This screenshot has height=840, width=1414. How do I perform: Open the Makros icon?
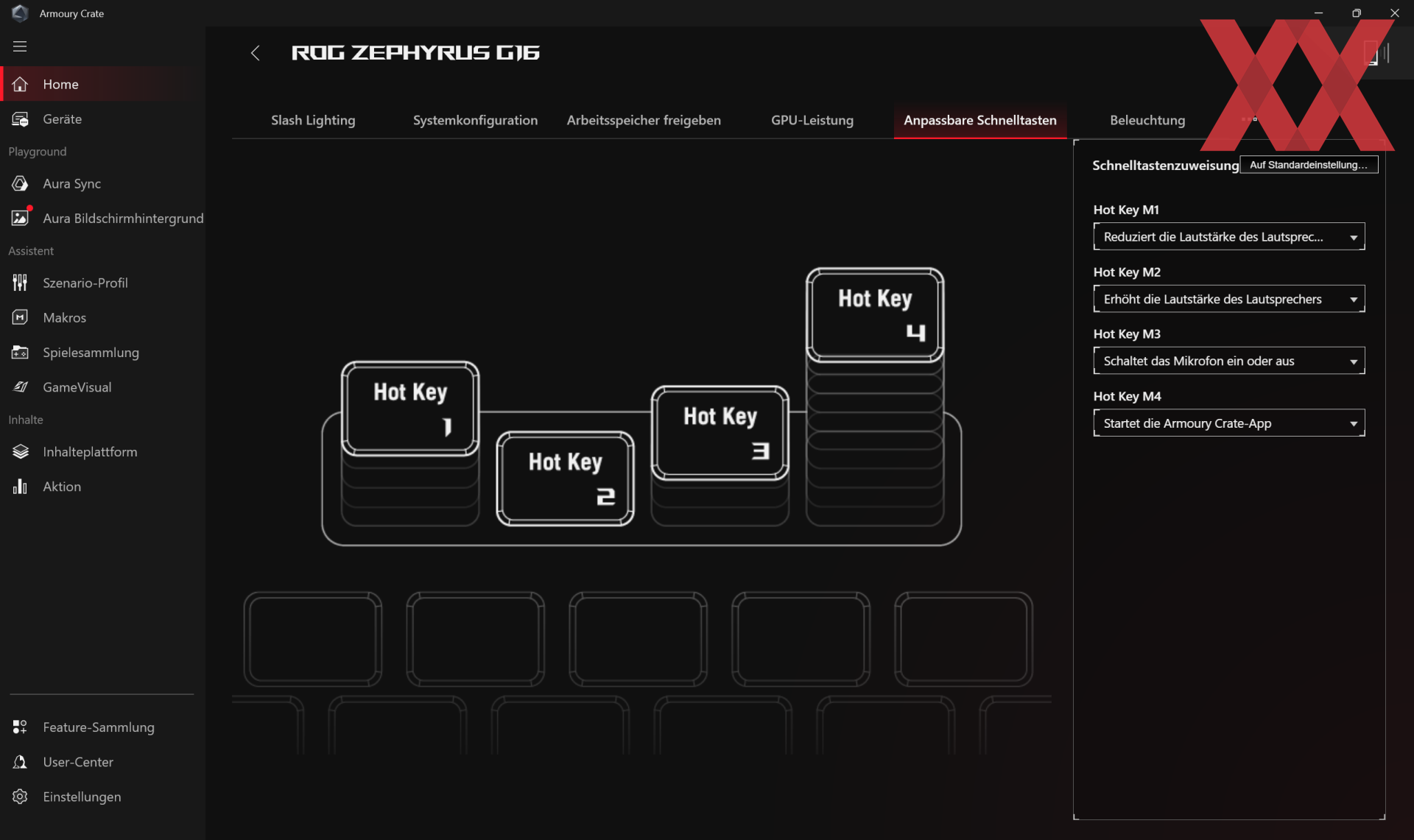(x=20, y=317)
